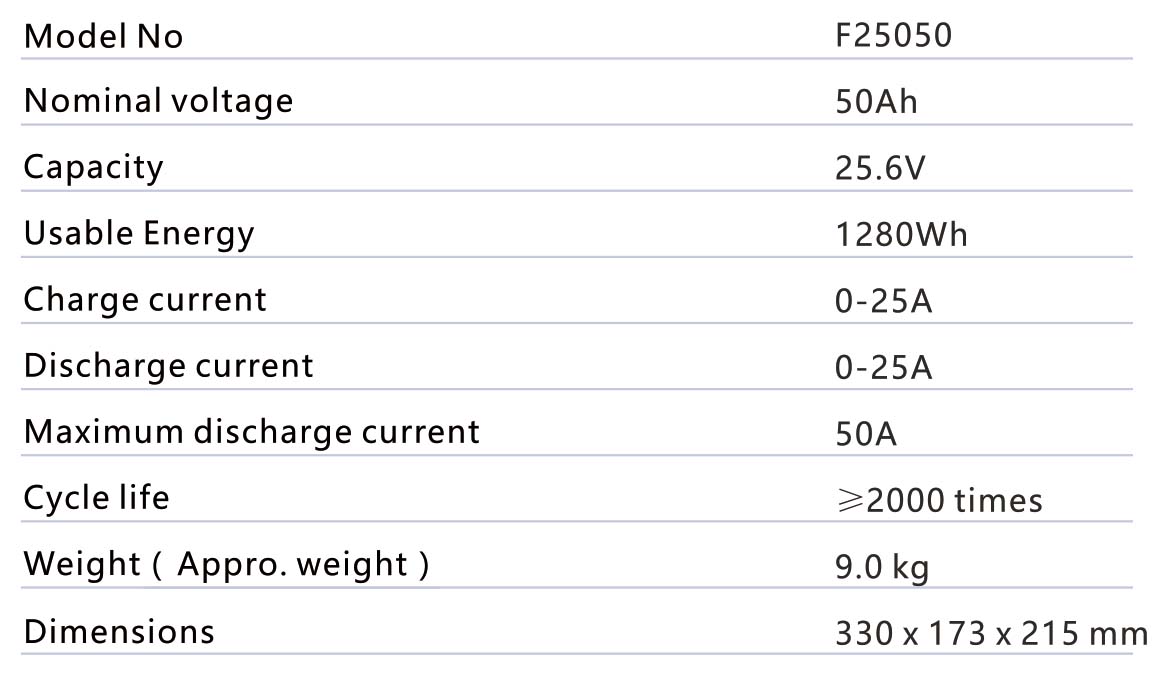Image resolution: width=1175 pixels, height=675 pixels.
Task: Select the 330 x 173 x 215 mm value
Action: pyautogui.click(x=990, y=634)
